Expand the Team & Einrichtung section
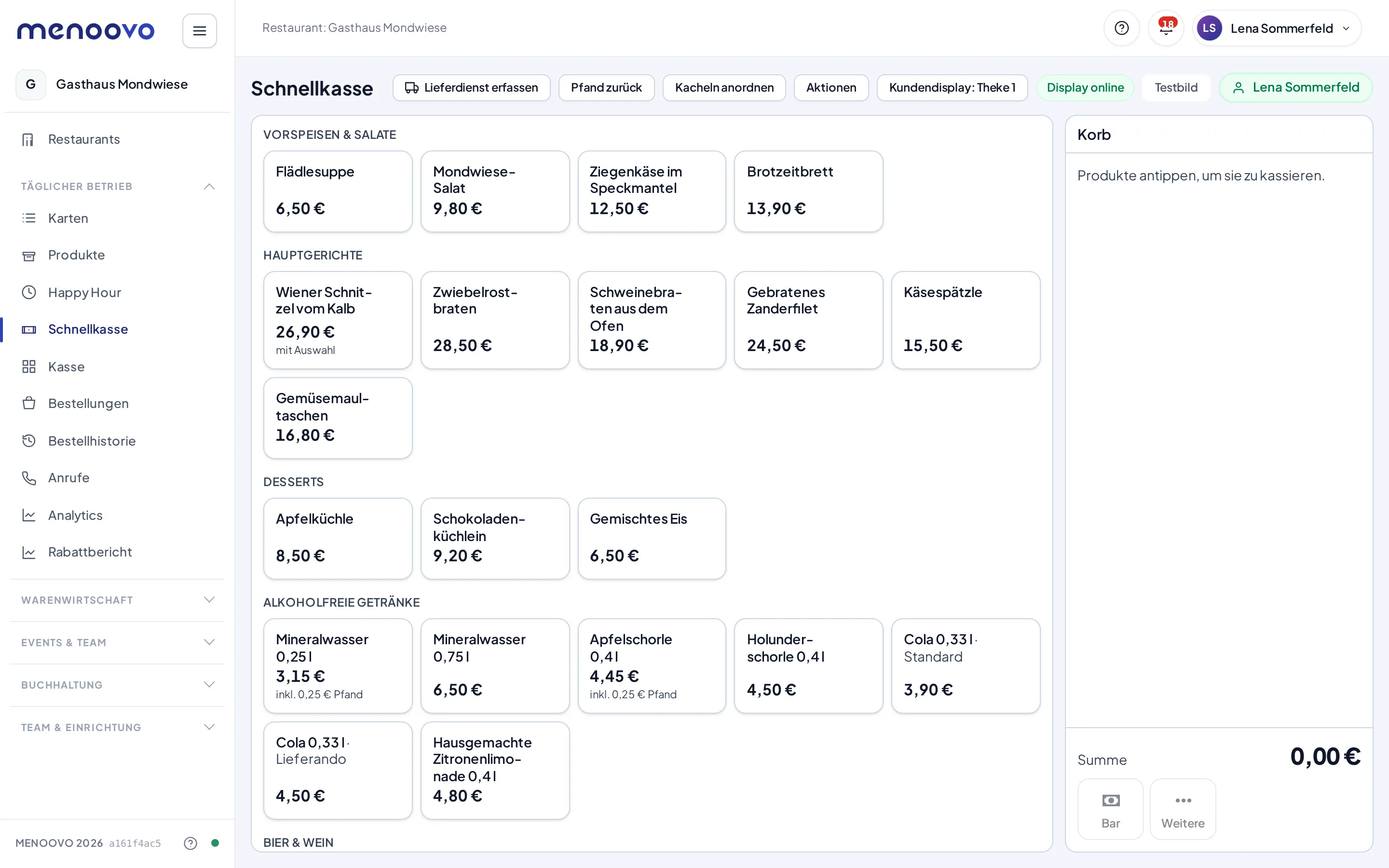The image size is (1389, 868). pos(117,727)
